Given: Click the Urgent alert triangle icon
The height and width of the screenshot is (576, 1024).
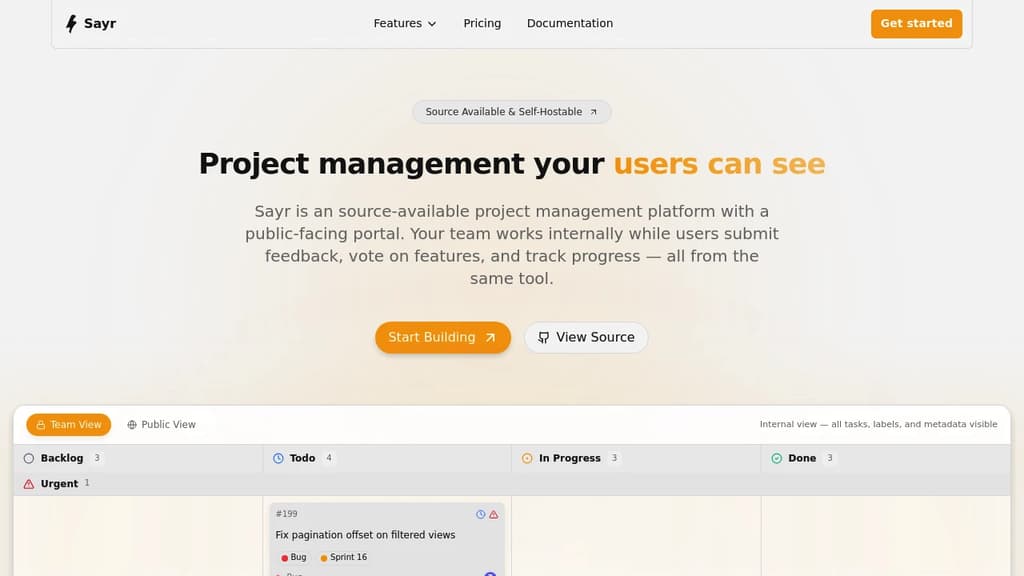Looking at the screenshot, I should tap(28, 483).
